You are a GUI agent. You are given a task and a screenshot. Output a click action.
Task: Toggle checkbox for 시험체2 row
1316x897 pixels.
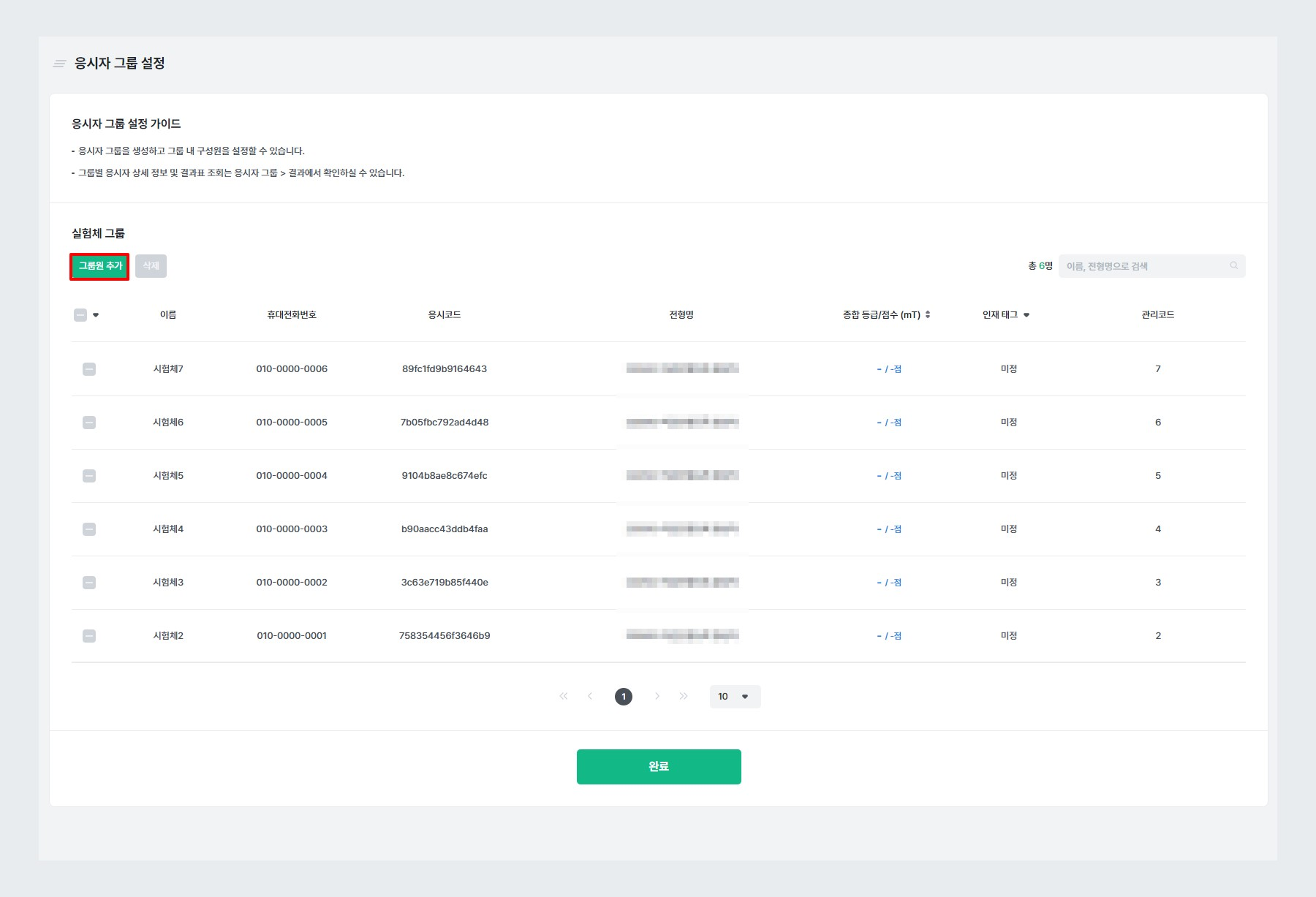tap(89, 636)
